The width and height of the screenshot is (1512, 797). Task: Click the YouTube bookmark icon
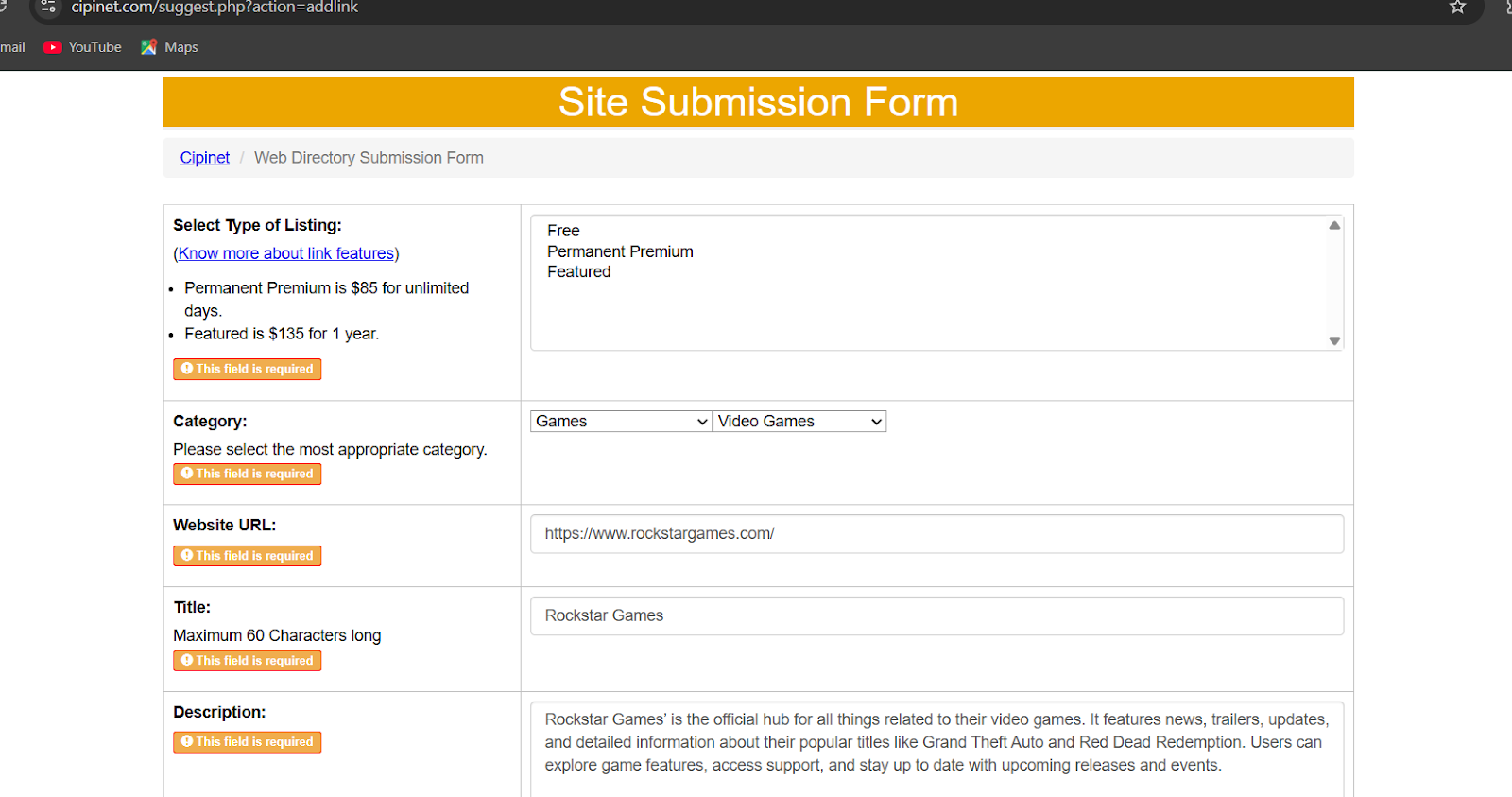(x=53, y=47)
